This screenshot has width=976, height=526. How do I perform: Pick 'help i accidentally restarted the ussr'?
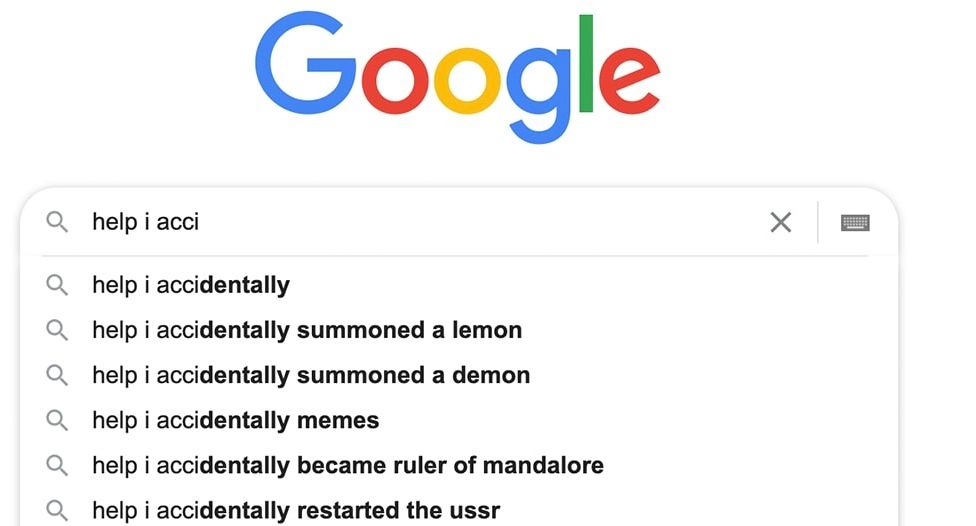coord(296,510)
